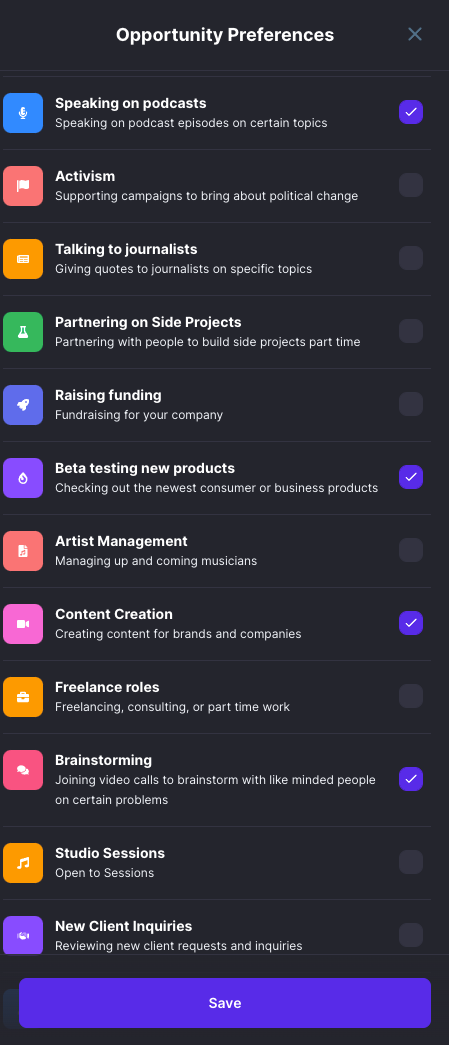Click the Activism flag icon
This screenshot has height=1045, width=449.
23,186
